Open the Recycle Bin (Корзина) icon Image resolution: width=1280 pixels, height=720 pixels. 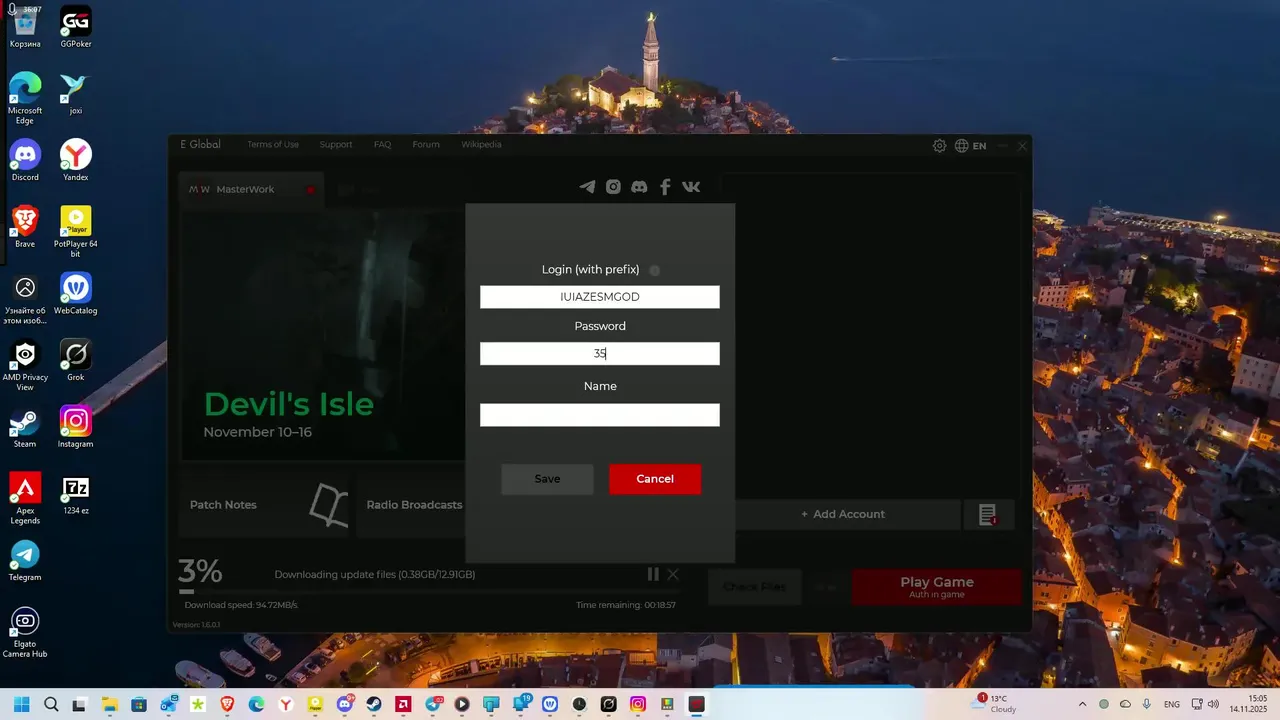click(x=25, y=28)
